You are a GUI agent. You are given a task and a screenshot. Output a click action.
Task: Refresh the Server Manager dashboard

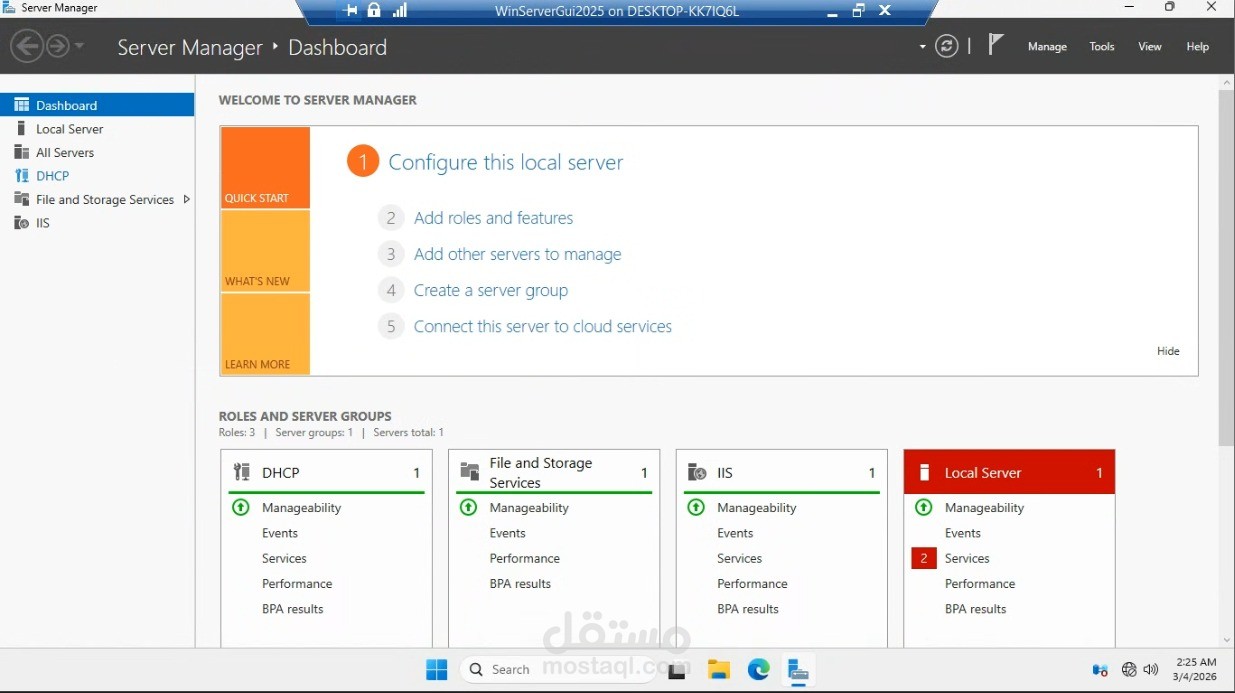tap(946, 46)
